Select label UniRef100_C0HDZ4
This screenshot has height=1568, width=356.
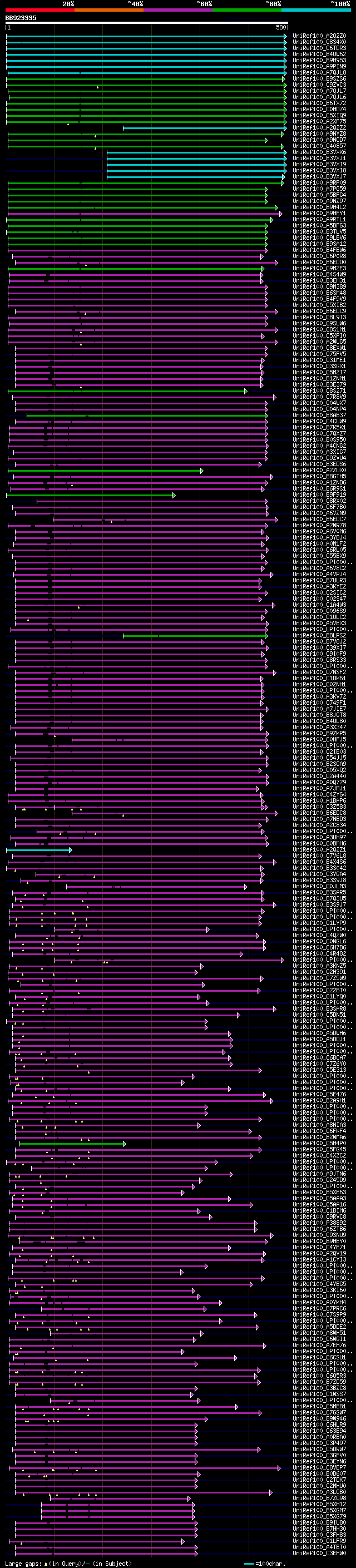click(319, 109)
